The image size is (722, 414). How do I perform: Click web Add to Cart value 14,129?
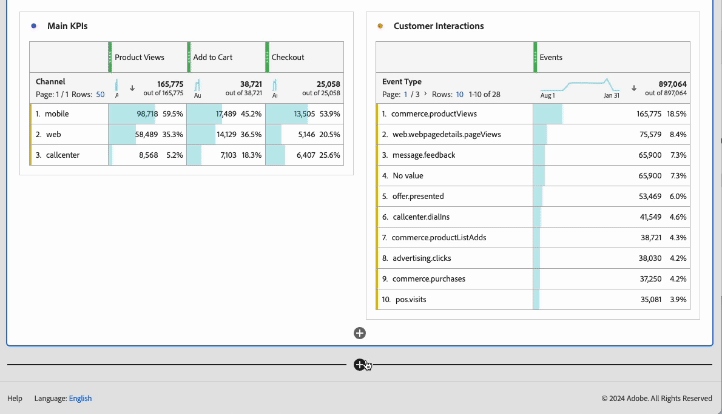pyautogui.click(x=227, y=134)
